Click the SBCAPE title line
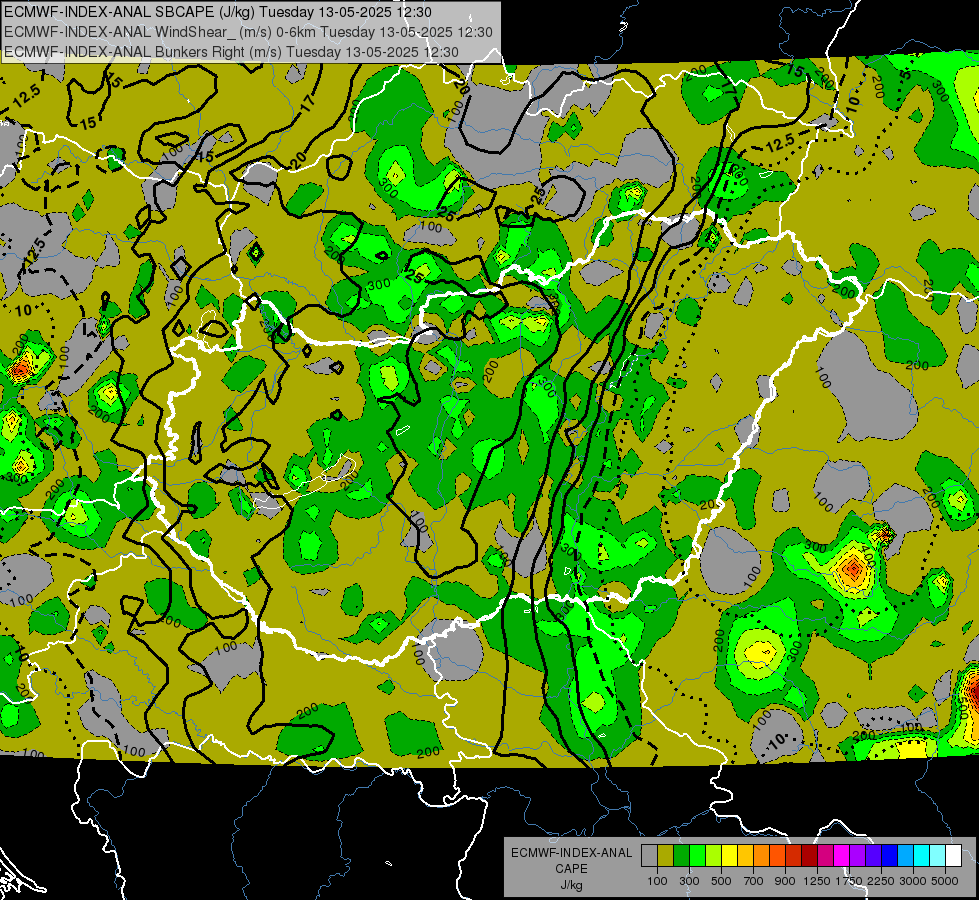The height and width of the screenshot is (900, 979). (217, 11)
